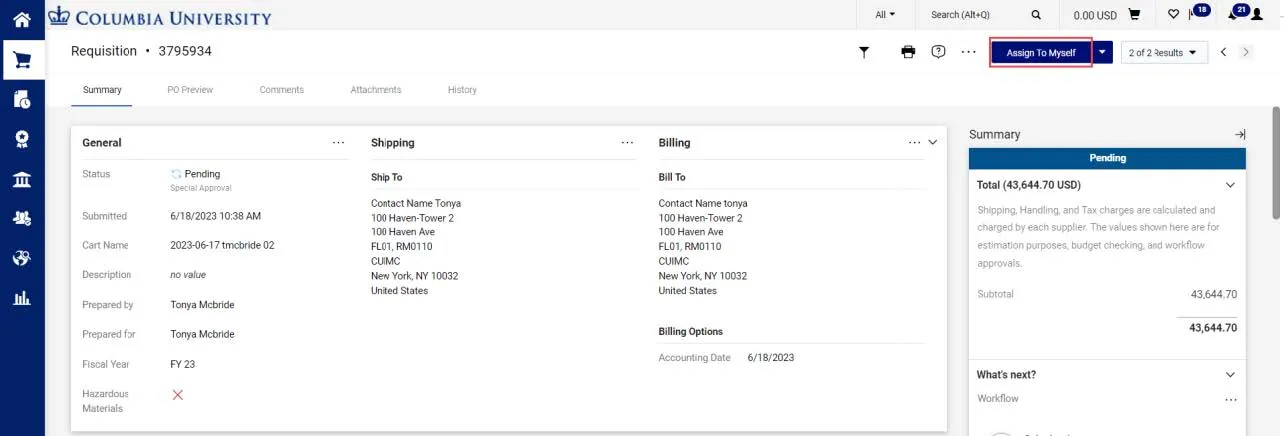Click the Bill To heading
This screenshot has width=1284, height=436.
tap(672, 177)
